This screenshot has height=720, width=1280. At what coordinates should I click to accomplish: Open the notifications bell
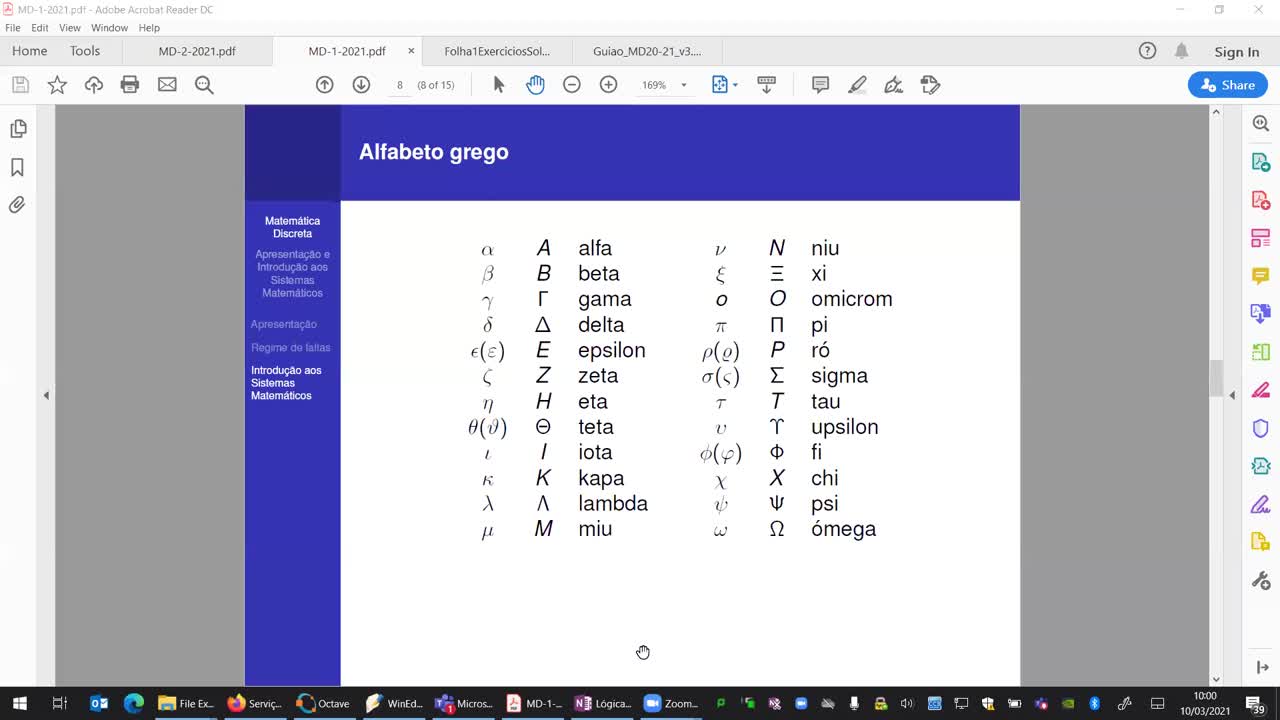point(1181,51)
